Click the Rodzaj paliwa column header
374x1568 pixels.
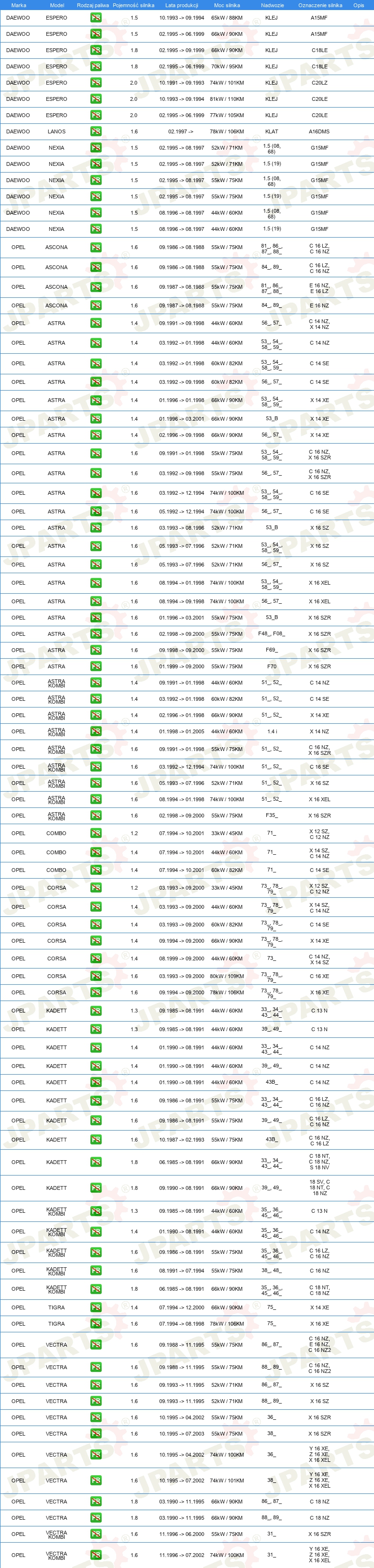coord(93,5)
